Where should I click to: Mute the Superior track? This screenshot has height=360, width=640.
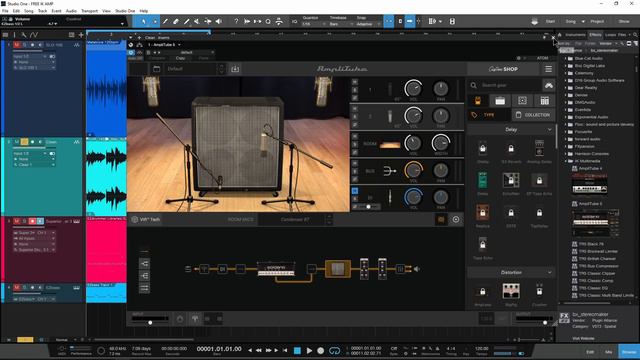(x=17, y=221)
